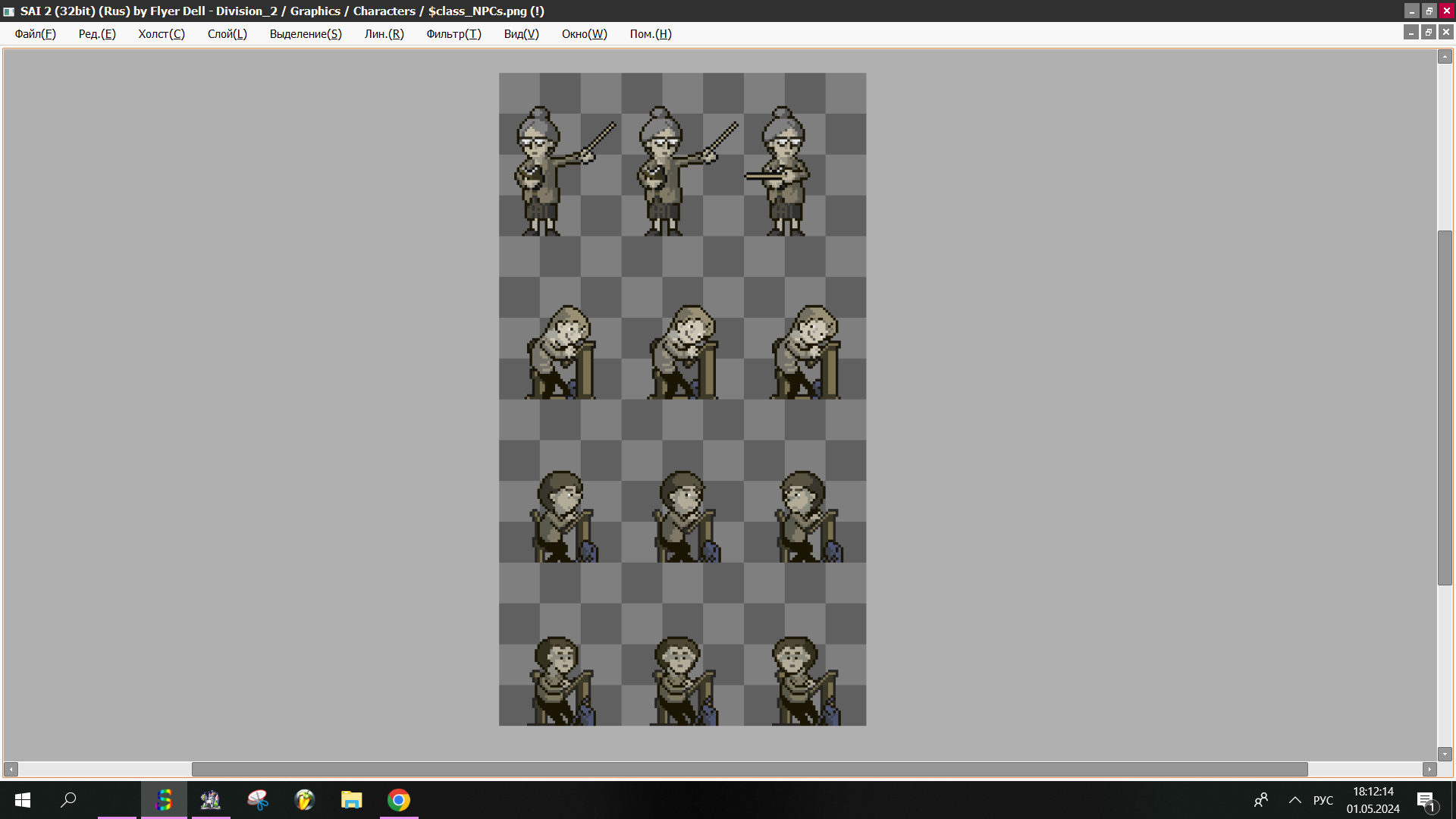
Task: Open taskbar search magnifier
Action: click(68, 800)
